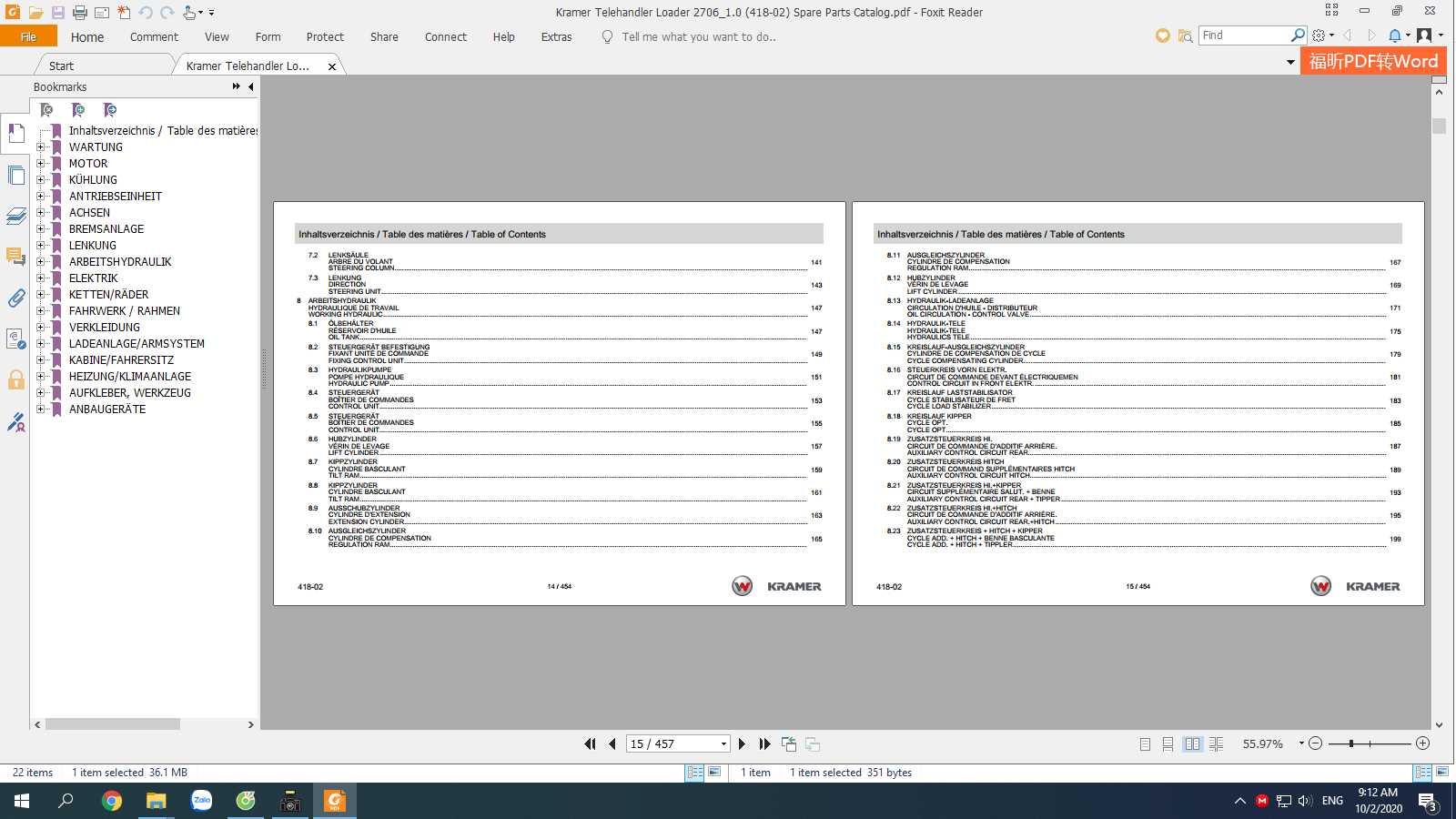
Task: Switch to continuous facing view mode
Action: (x=1217, y=744)
